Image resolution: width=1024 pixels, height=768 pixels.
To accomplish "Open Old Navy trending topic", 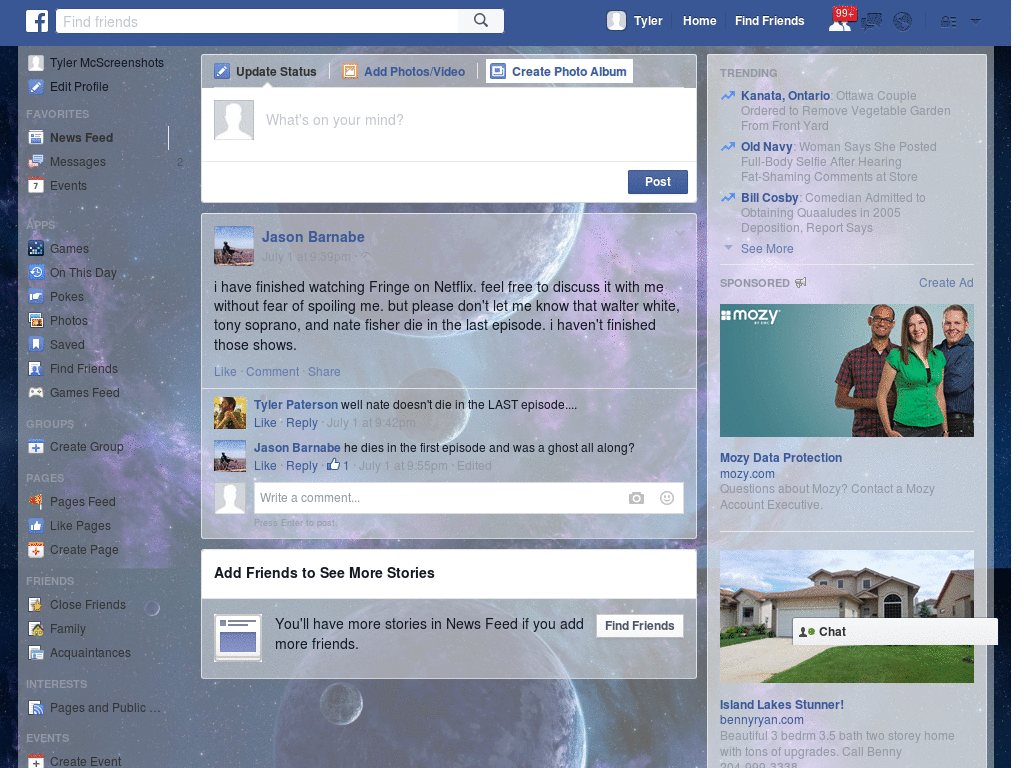I will [767, 146].
